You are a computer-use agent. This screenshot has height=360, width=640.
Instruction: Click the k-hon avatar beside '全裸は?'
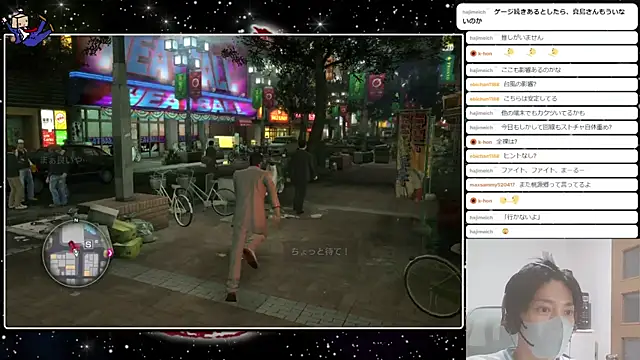point(473,142)
